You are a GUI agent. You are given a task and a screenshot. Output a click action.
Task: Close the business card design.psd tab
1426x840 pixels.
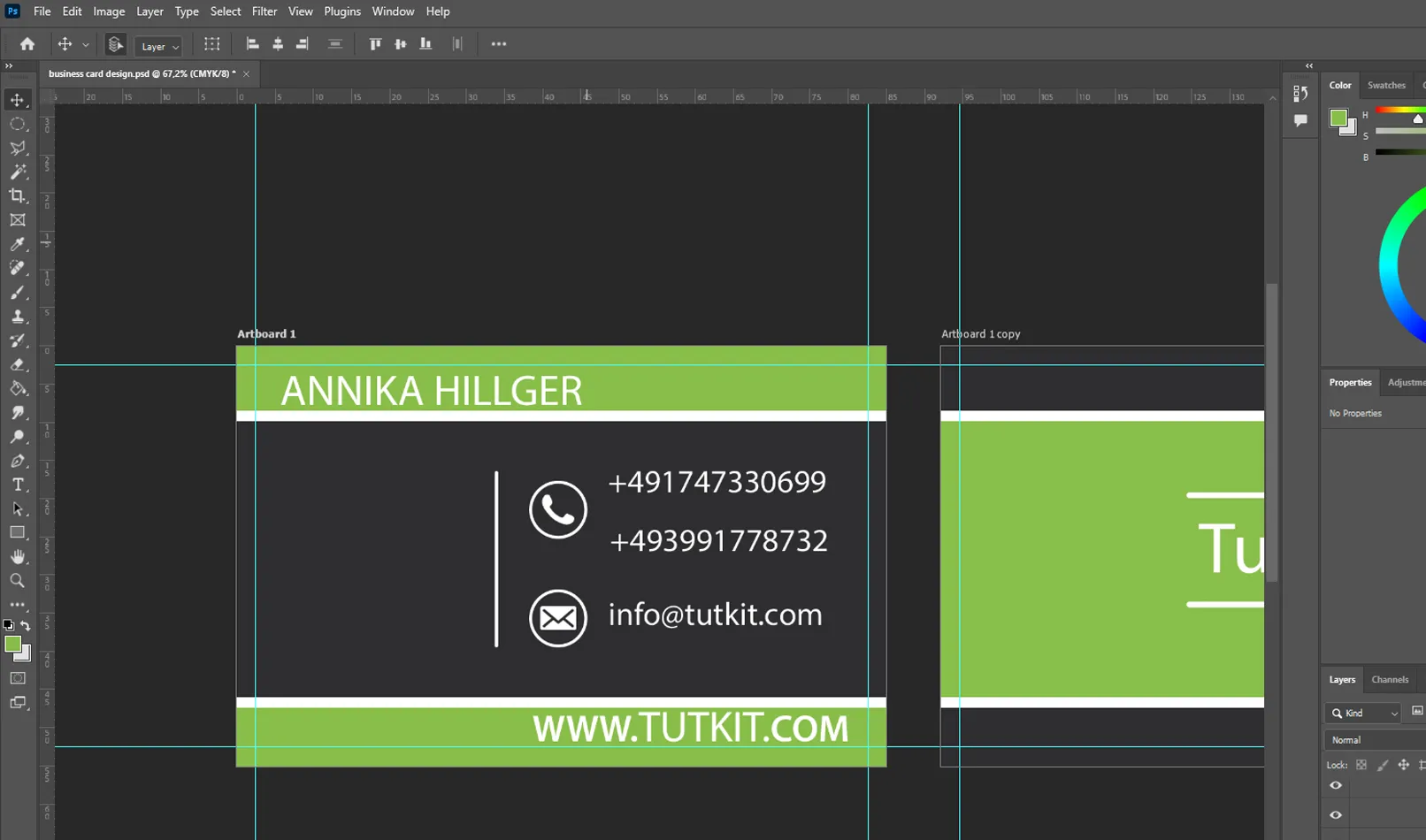246,74
